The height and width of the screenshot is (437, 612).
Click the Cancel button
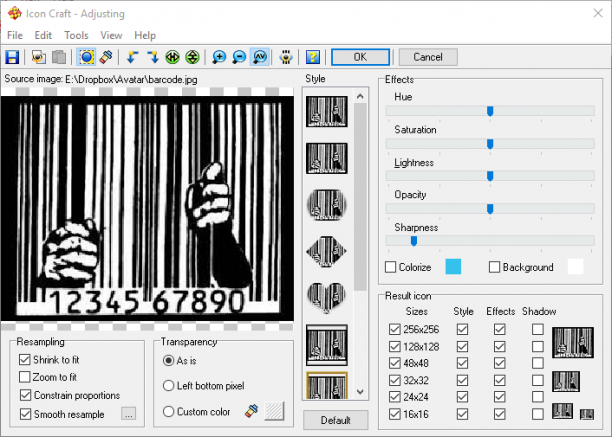point(428,57)
